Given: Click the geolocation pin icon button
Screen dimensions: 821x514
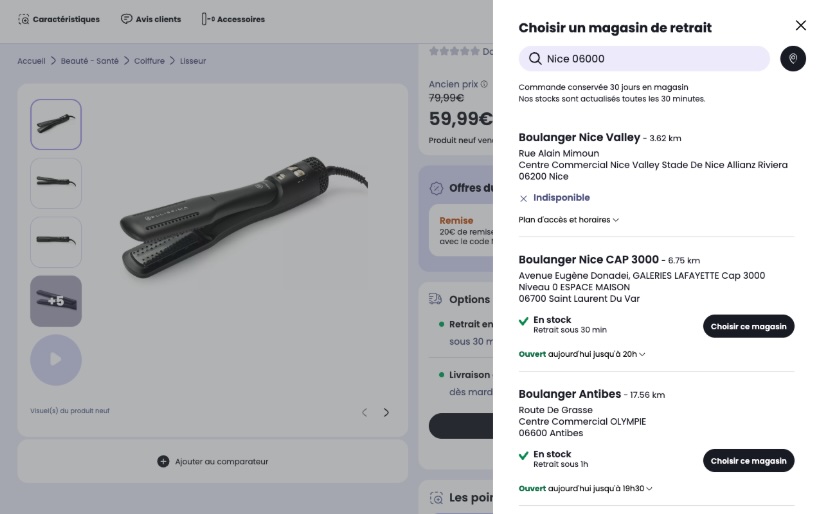Looking at the screenshot, I should (x=793, y=59).
